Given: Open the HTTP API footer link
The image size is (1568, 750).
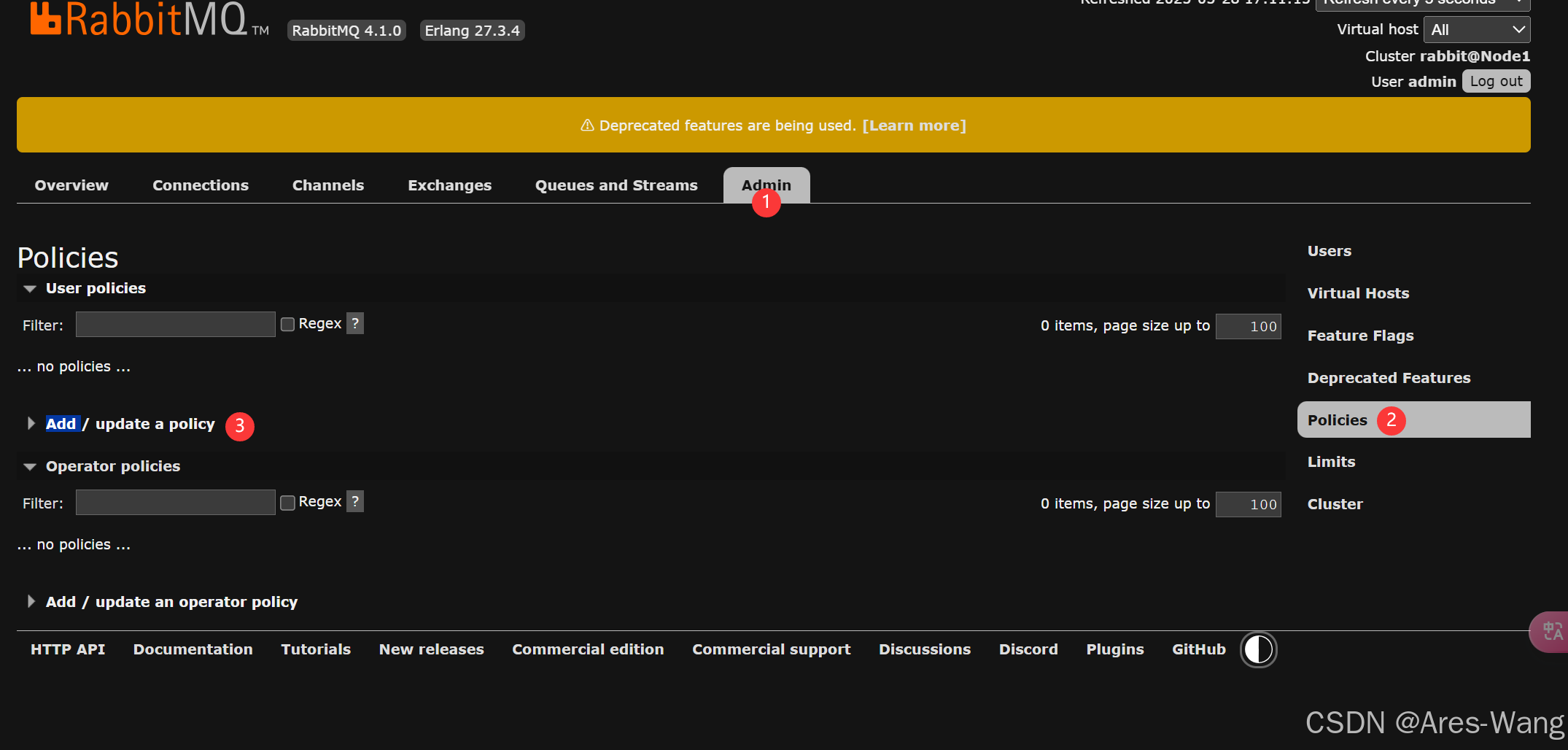Looking at the screenshot, I should pyautogui.click(x=68, y=649).
